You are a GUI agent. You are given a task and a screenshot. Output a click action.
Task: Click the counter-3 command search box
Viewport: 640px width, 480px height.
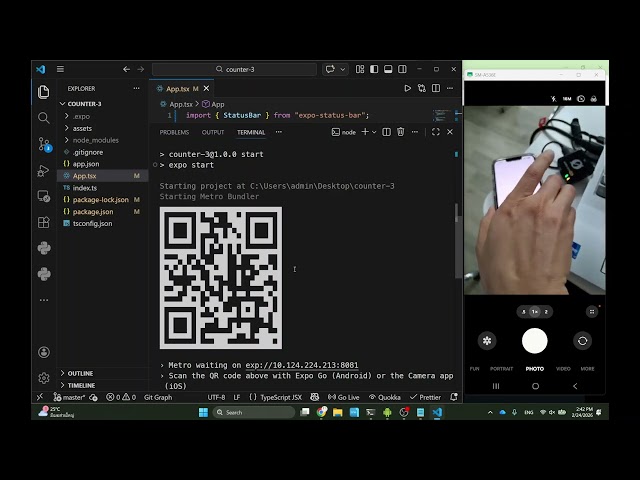click(234, 69)
